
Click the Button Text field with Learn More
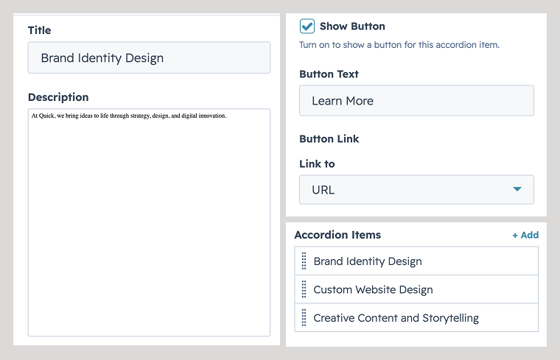coord(416,100)
